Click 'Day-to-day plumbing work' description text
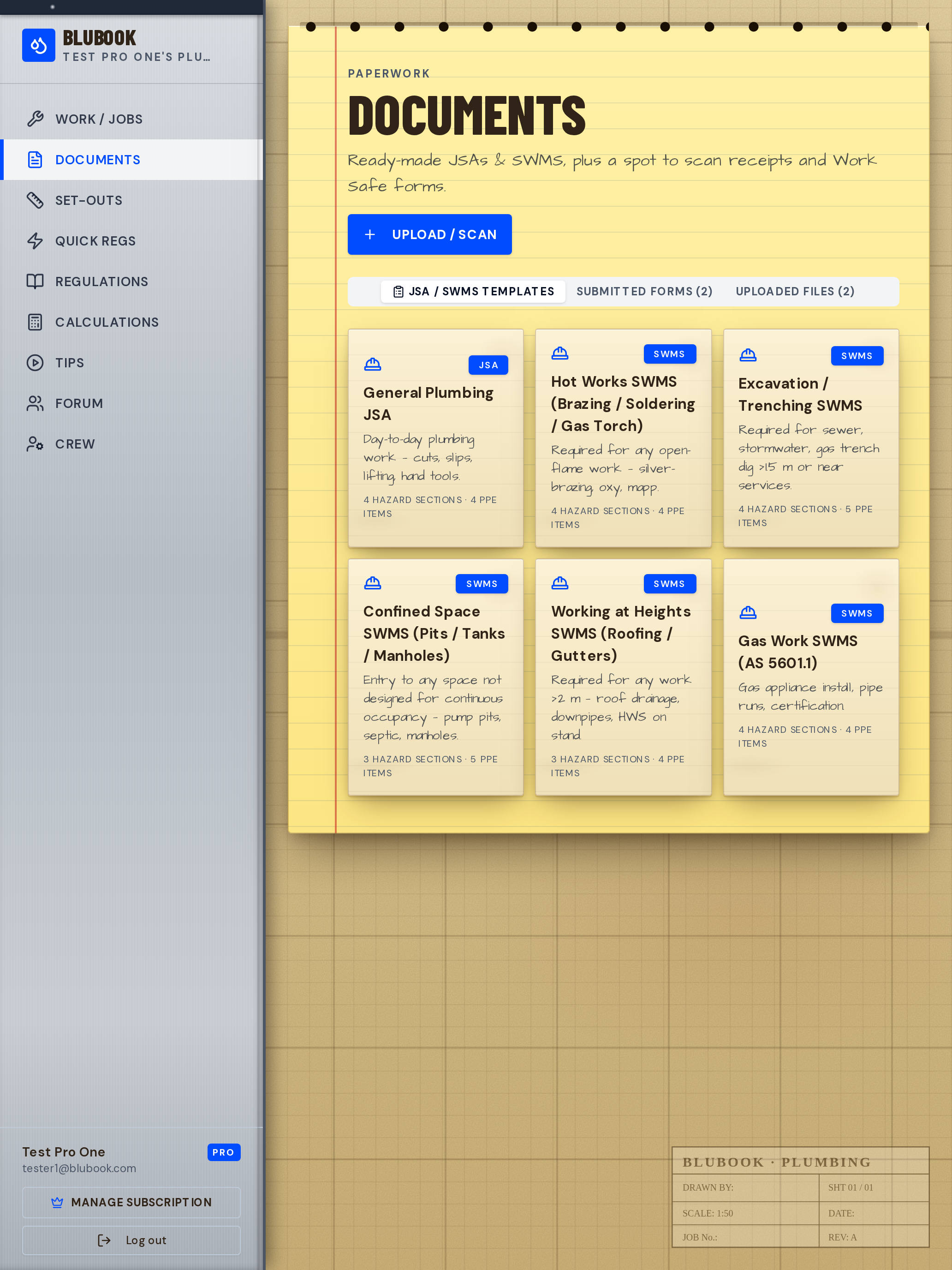Viewport: 952px width, 1270px height. (x=419, y=458)
